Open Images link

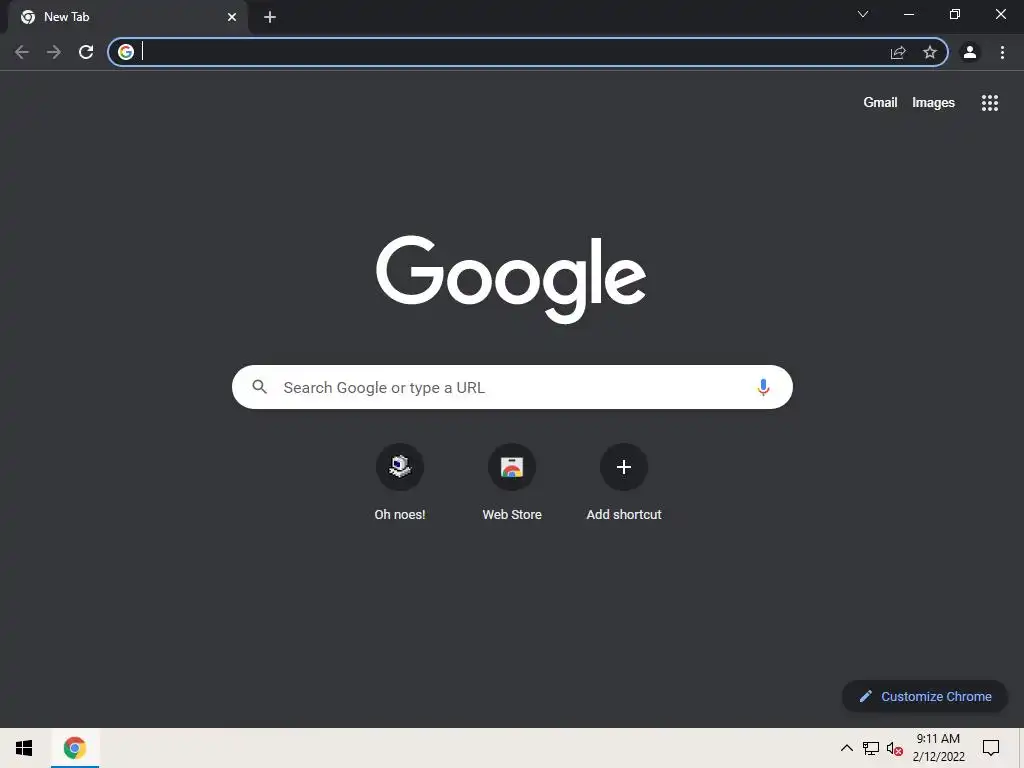pyautogui.click(x=933, y=103)
